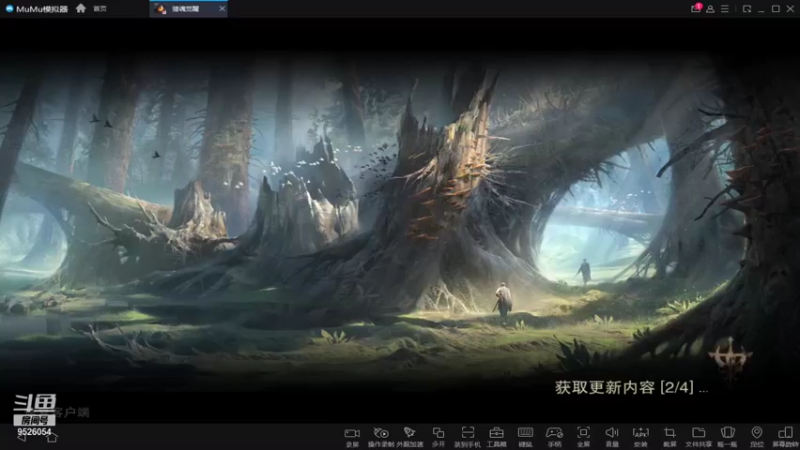Click the Android home button at the bottom left
Image resolution: width=800 pixels, height=450 pixels.
[x=52, y=437]
